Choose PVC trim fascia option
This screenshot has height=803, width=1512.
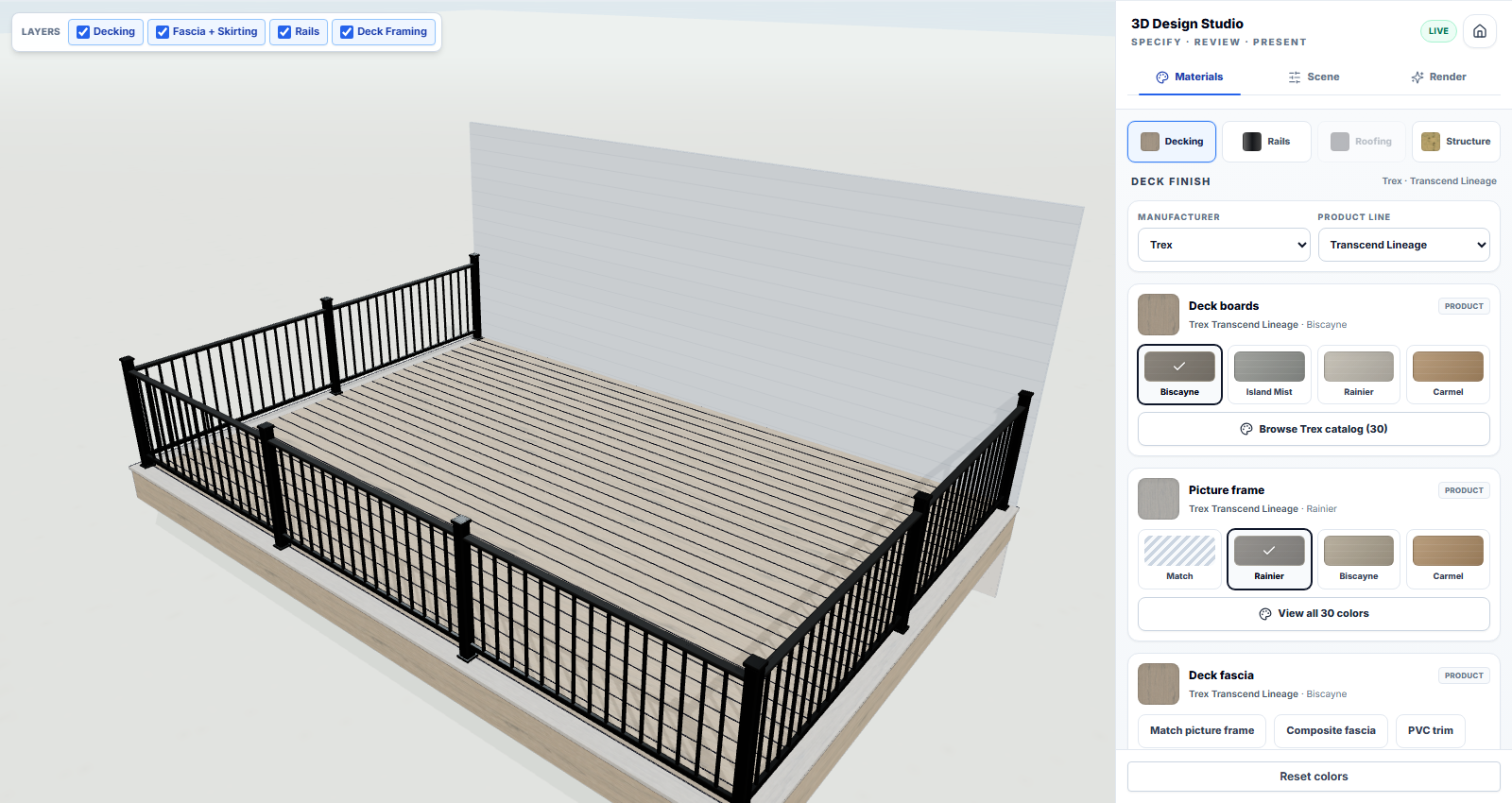pos(1431,731)
